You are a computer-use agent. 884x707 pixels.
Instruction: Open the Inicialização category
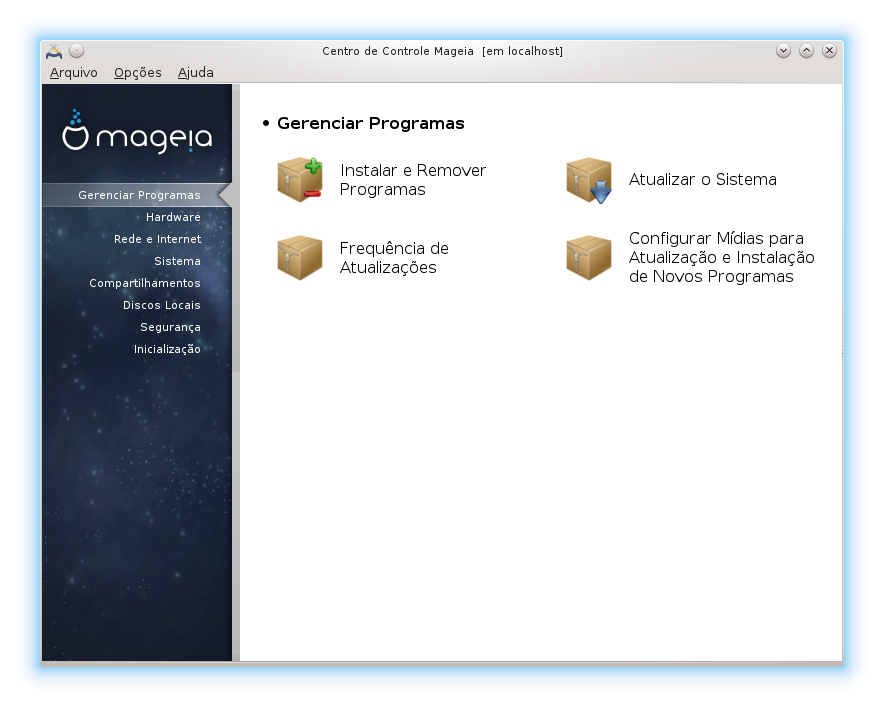(x=167, y=350)
